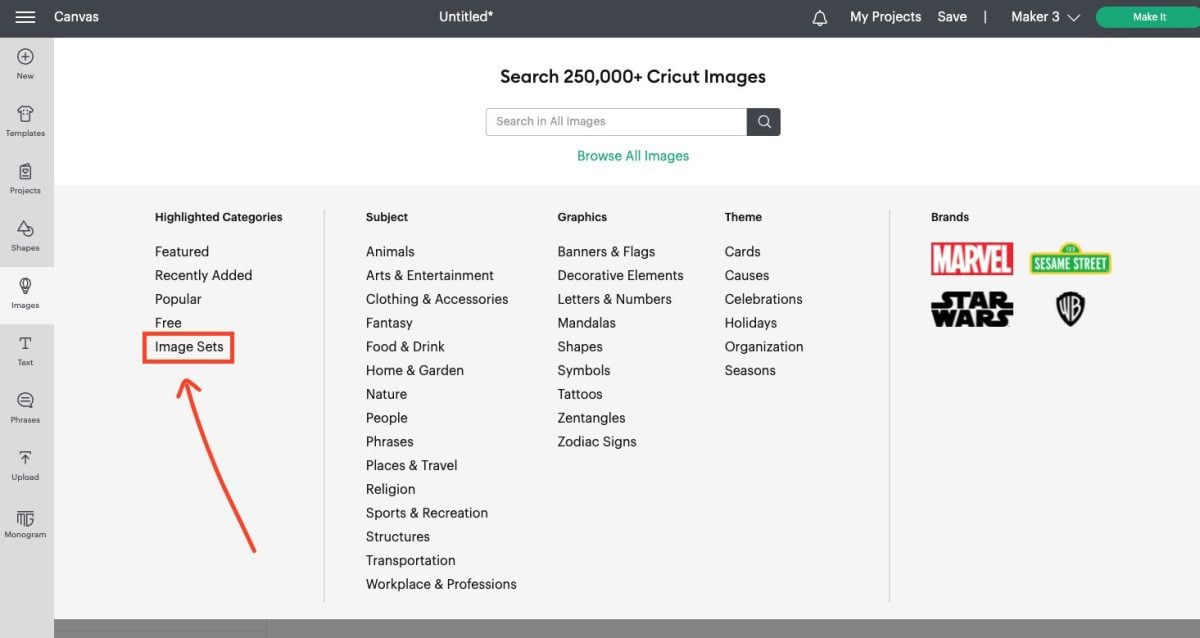Select the Nature subject
Viewport: 1200px width, 638px height.
tap(386, 394)
